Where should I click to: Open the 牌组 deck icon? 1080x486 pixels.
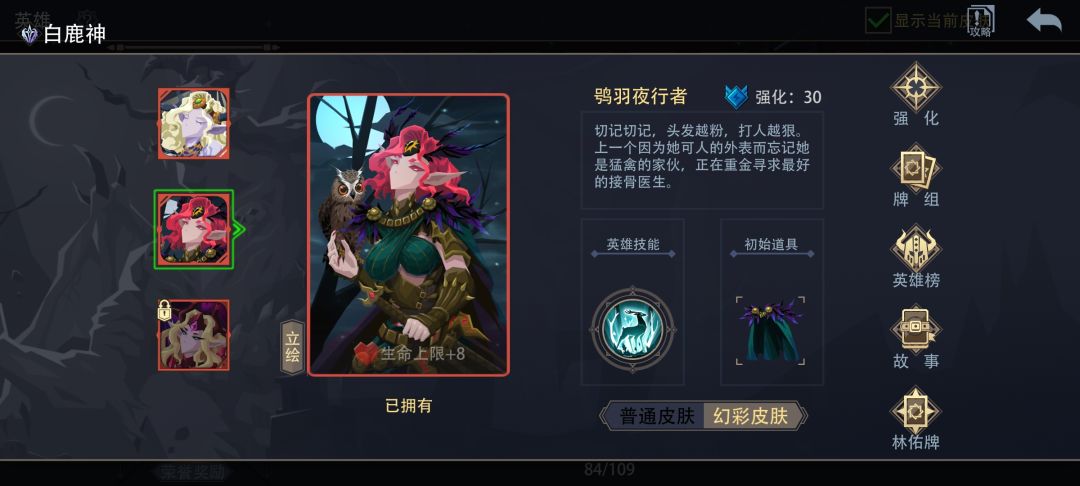(x=915, y=168)
